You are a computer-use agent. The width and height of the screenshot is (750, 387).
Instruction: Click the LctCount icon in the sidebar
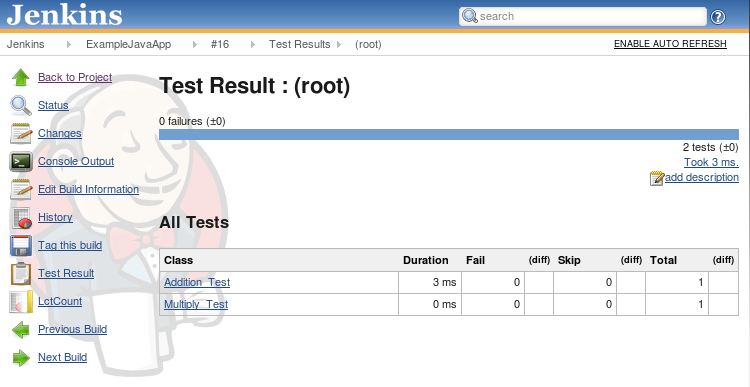tap(21, 301)
